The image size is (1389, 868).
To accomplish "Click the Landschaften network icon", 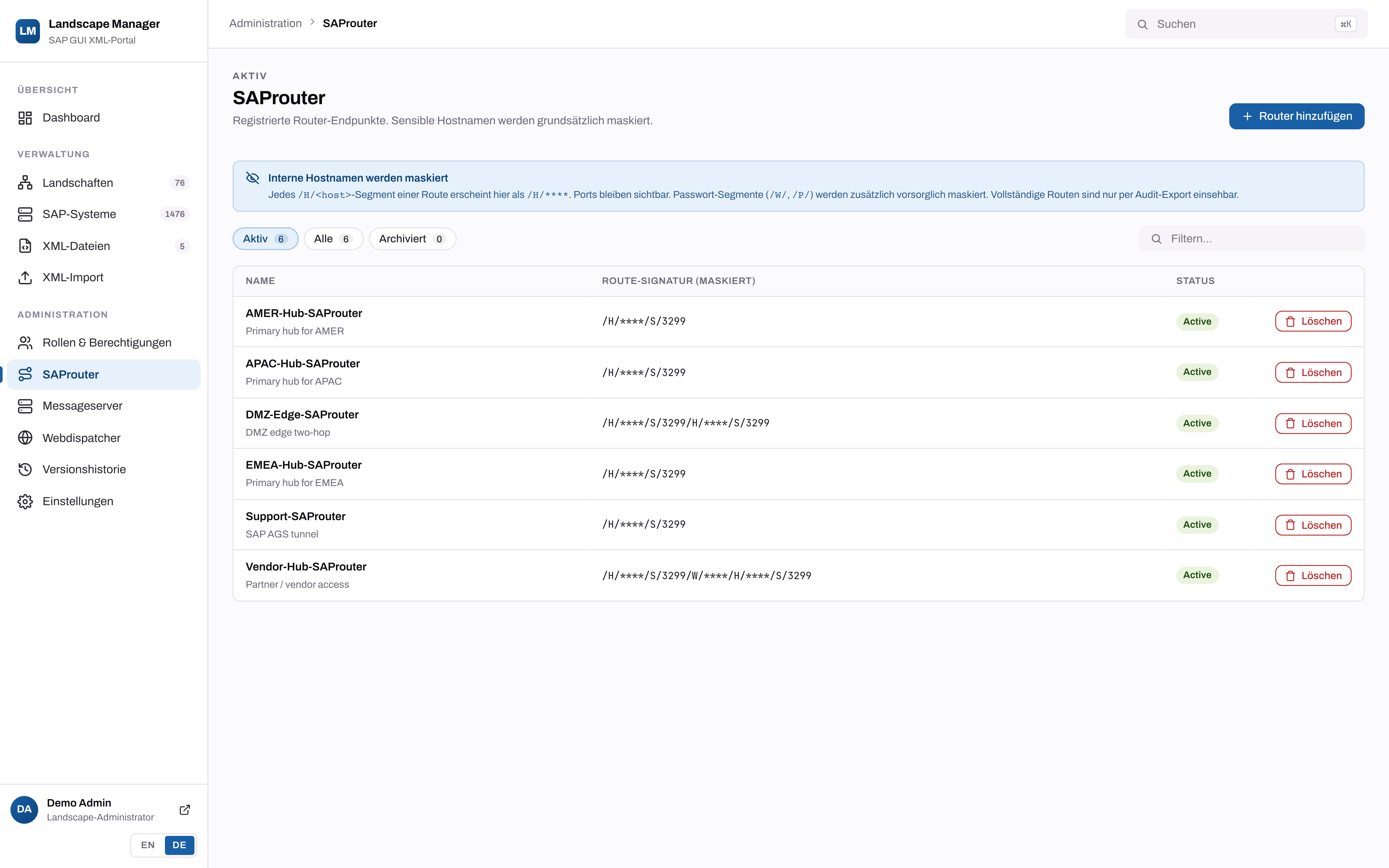I will coord(25,183).
